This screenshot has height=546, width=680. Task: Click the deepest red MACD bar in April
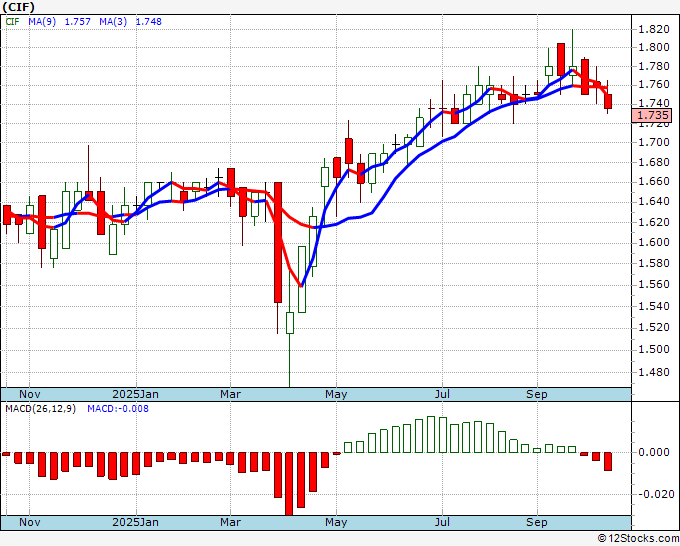click(x=289, y=484)
